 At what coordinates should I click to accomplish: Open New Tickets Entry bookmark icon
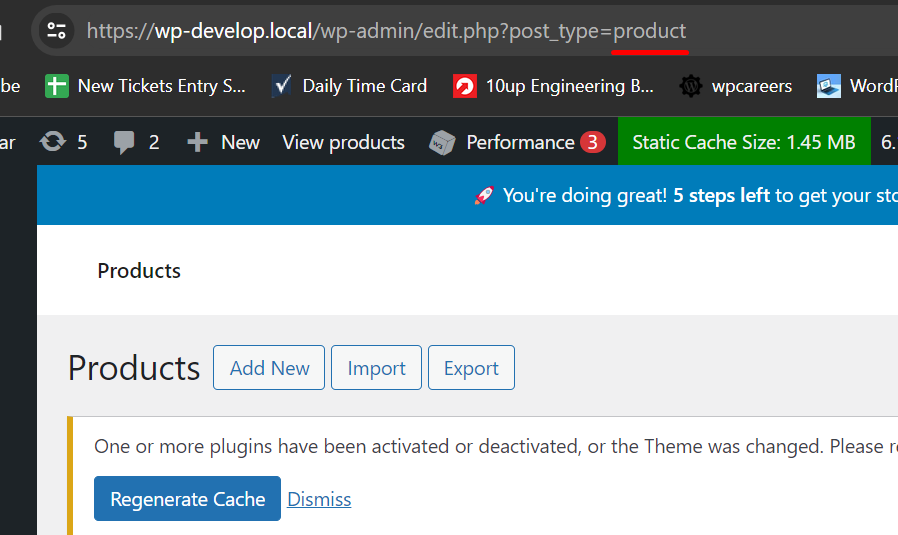[57, 86]
